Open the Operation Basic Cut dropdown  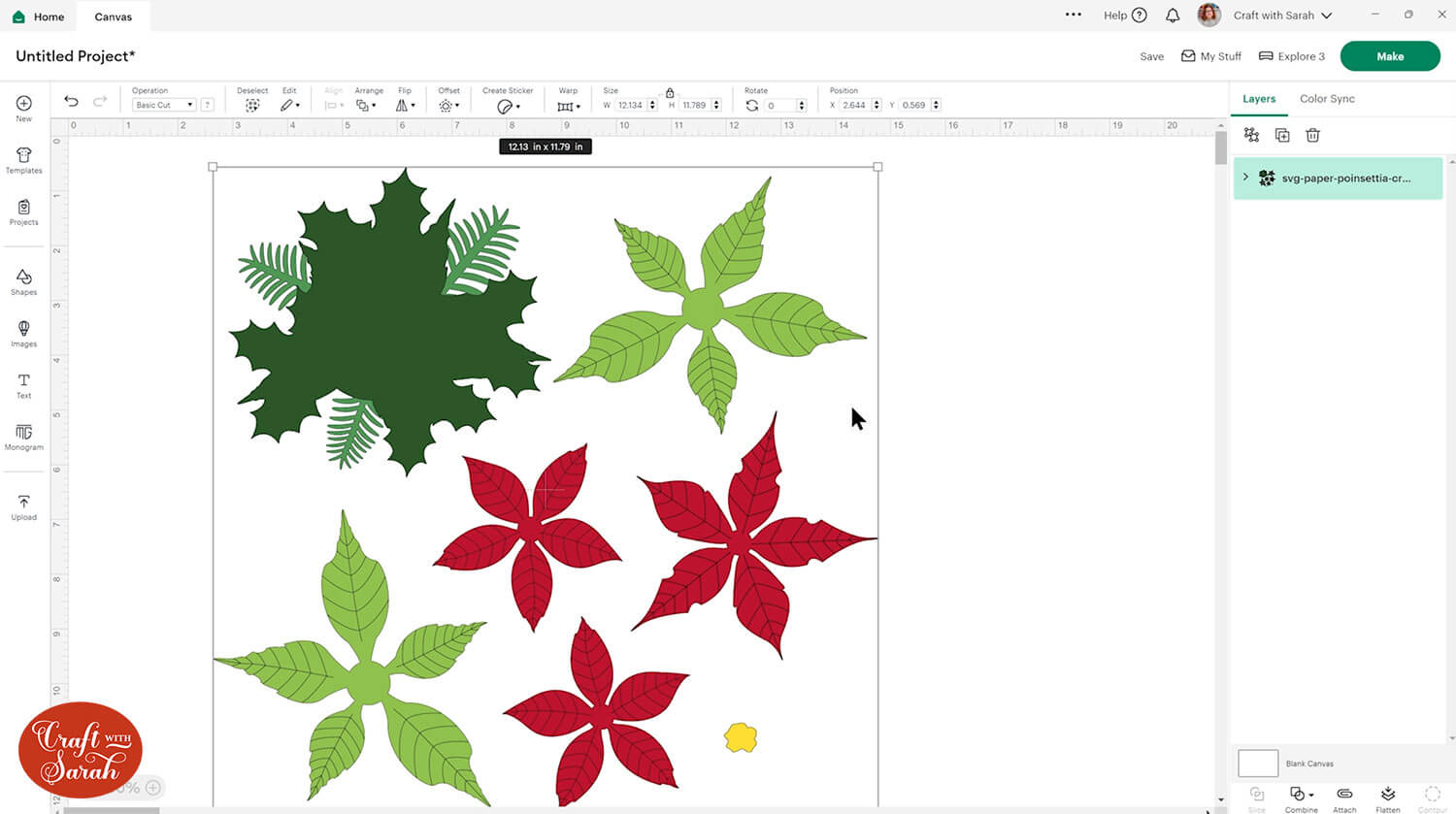point(164,105)
